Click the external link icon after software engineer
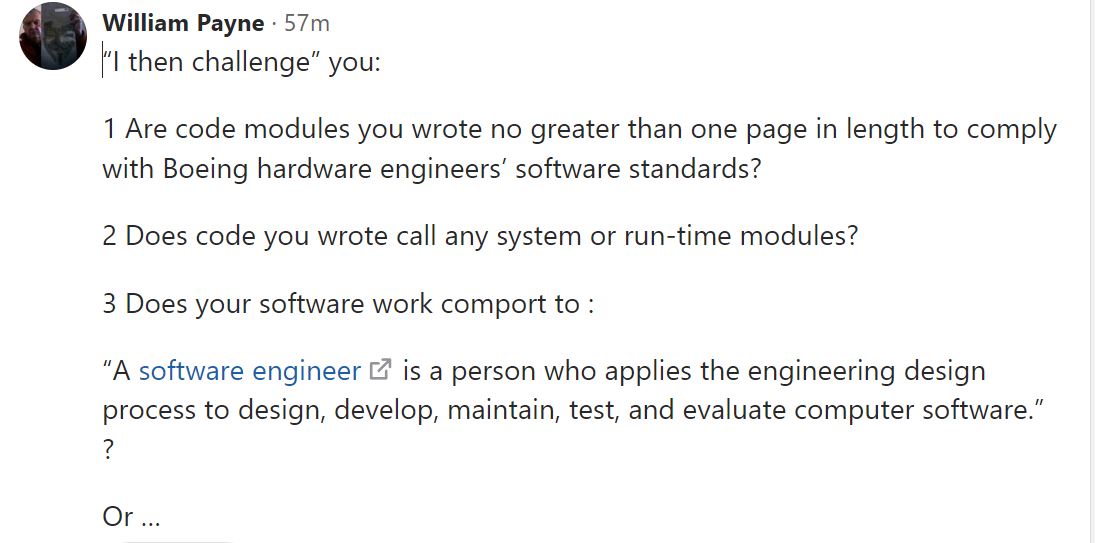 pyautogui.click(x=380, y=369)
